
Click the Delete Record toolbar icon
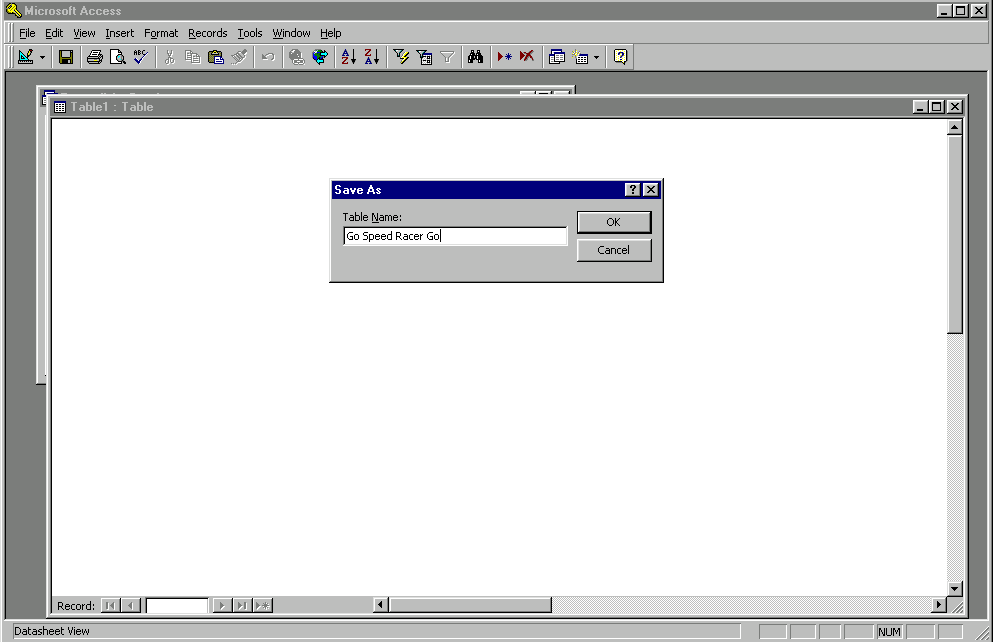(x=527, y=57)
